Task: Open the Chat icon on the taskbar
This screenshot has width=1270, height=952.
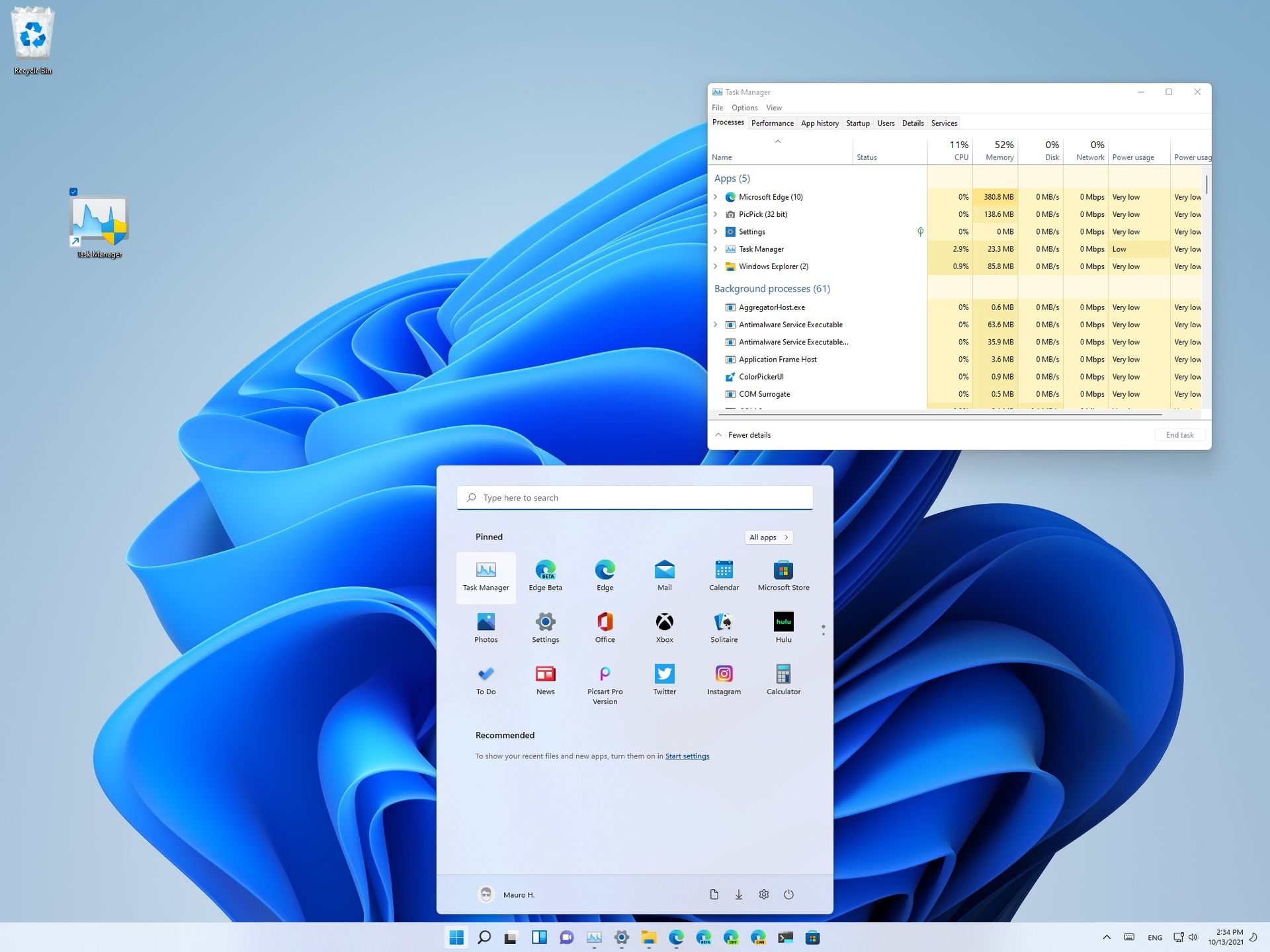Action: pyautogui.click(x=566, y=937)
